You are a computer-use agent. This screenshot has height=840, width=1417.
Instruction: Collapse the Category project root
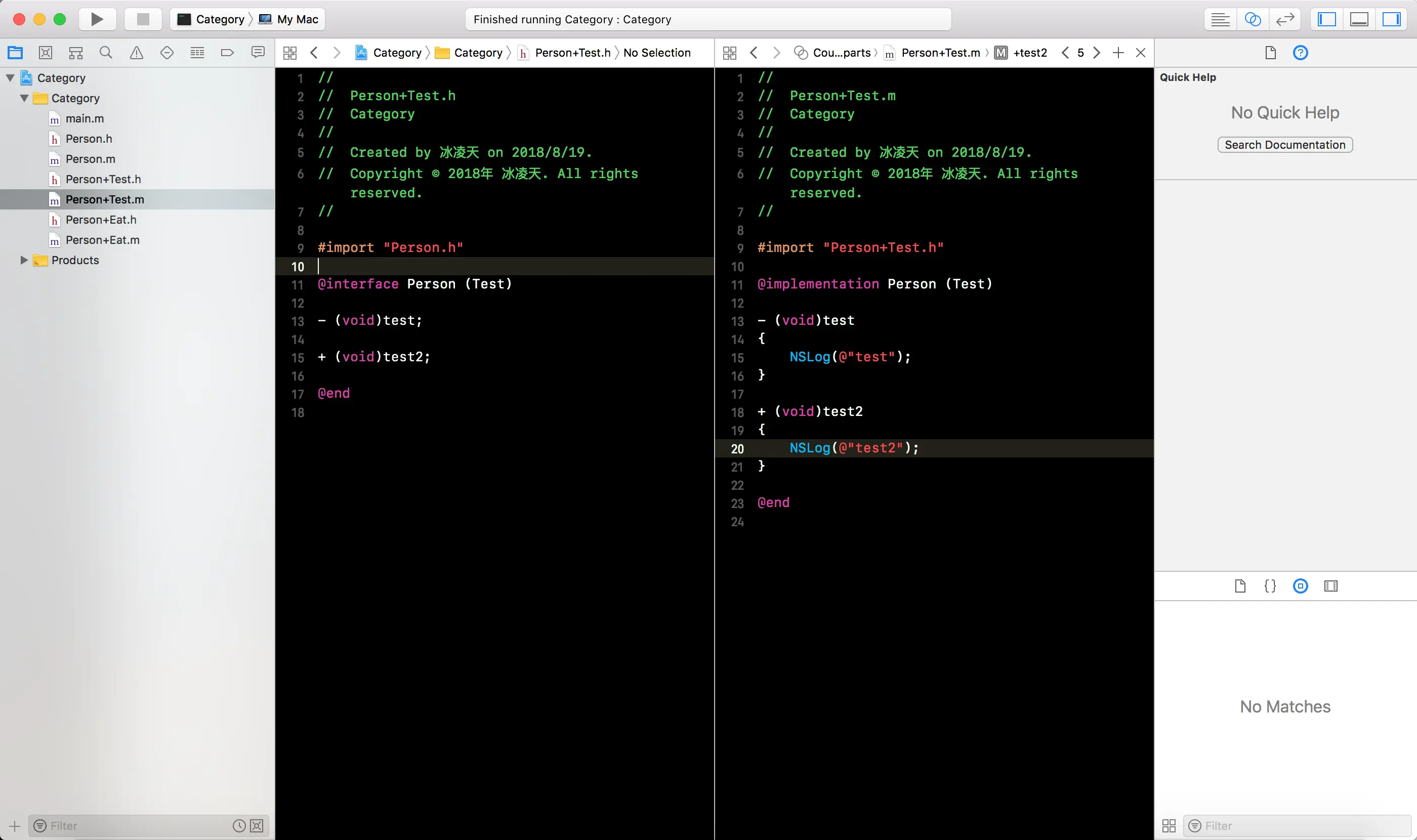[x=10, y=77]
